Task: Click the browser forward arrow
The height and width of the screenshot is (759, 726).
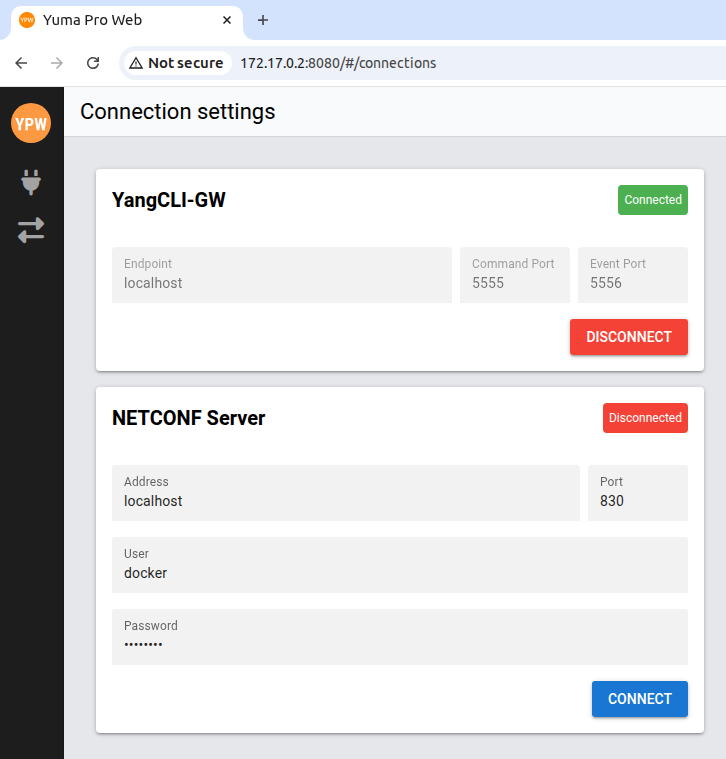Action: (57, 63)
